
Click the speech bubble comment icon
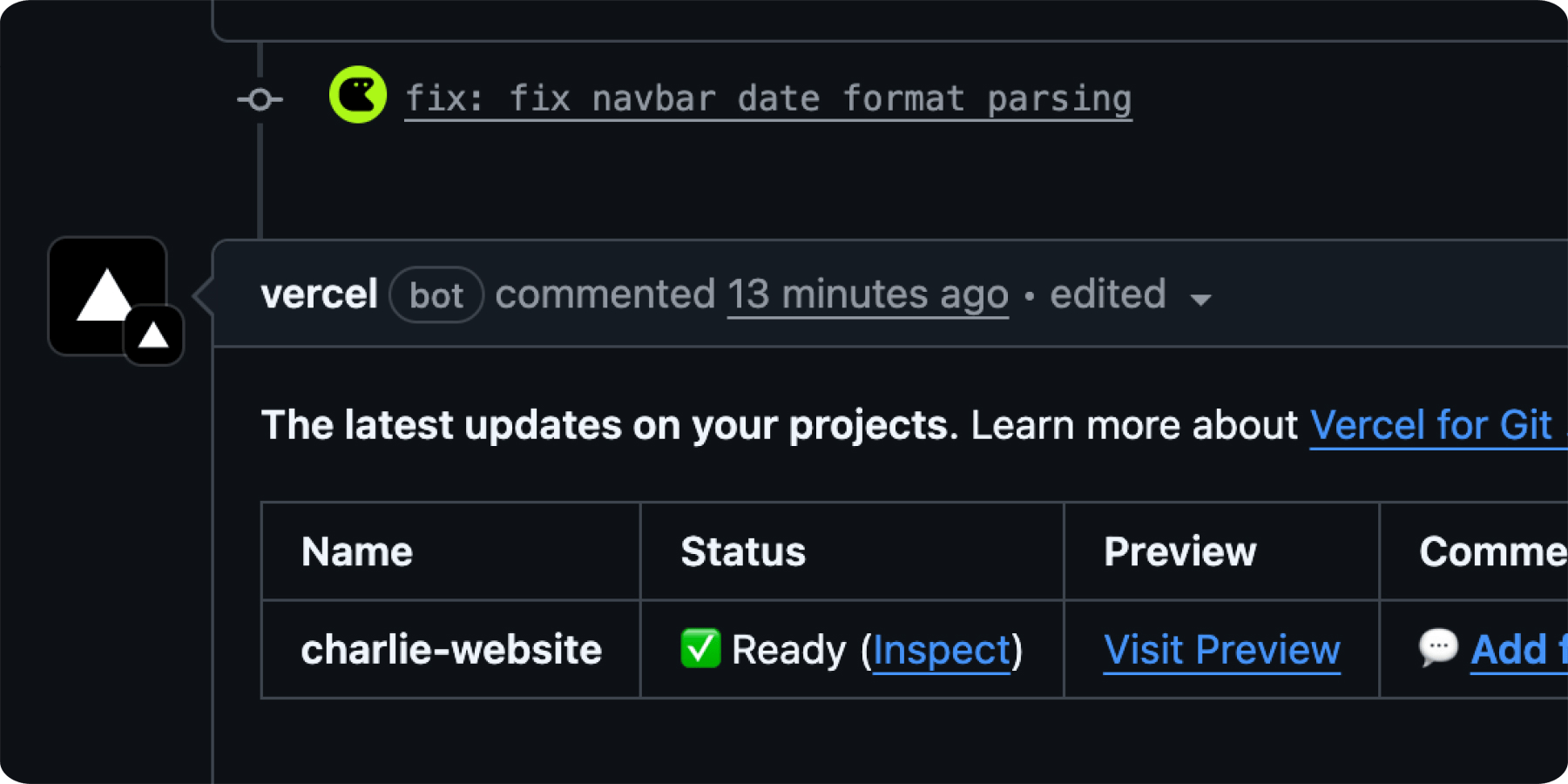point(1437,647)
